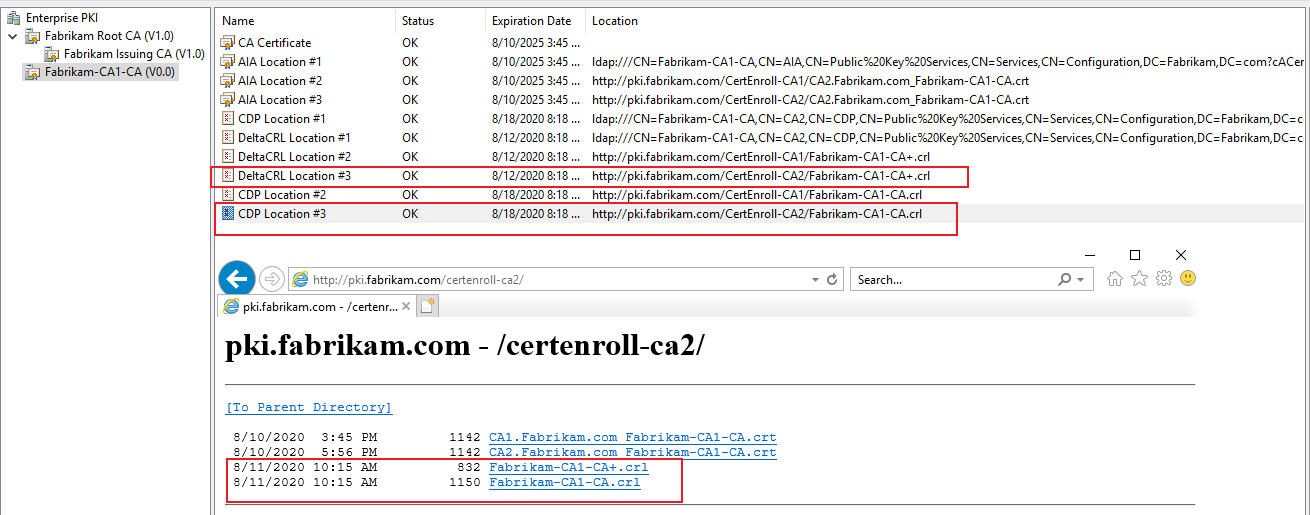The width and height of the screenshot is (1310, 515).
Task: Select the Fabrikam Root CA (V1.0) label
Action: [x=109, y=36]
